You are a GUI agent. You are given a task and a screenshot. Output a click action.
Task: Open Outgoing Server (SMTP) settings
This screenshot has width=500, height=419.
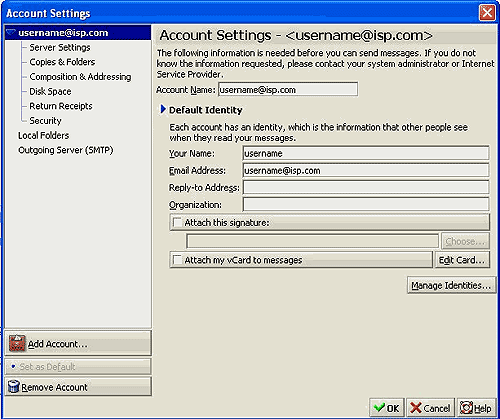[x=66, y=150]
